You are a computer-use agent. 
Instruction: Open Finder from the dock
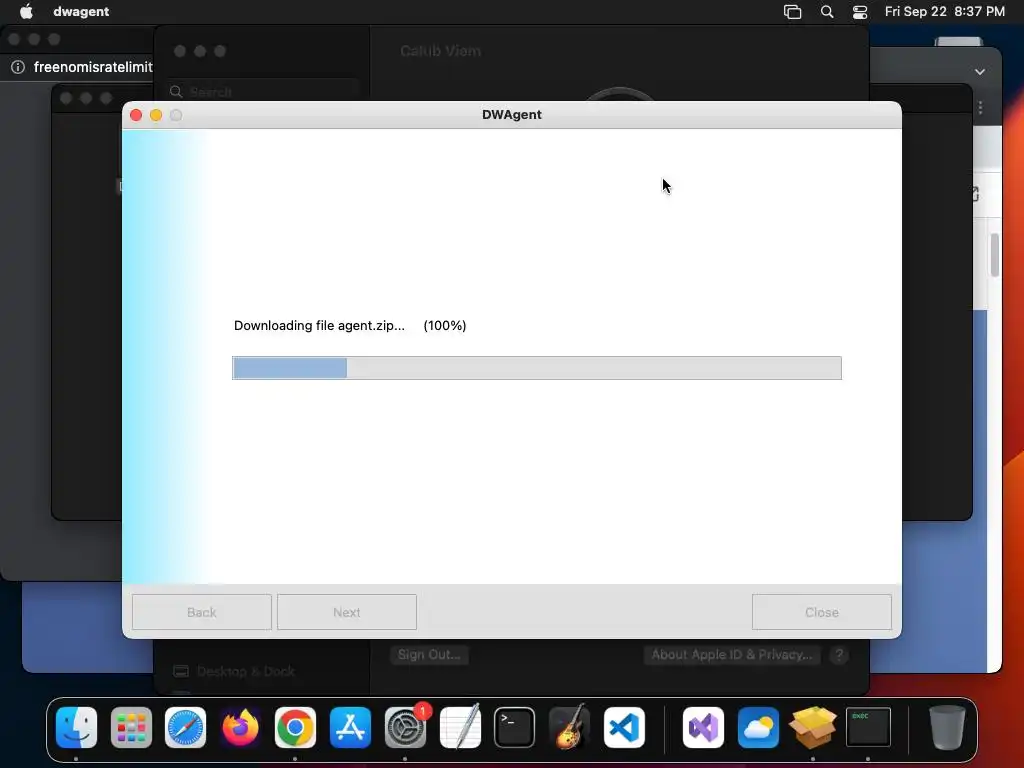(76, 727)
